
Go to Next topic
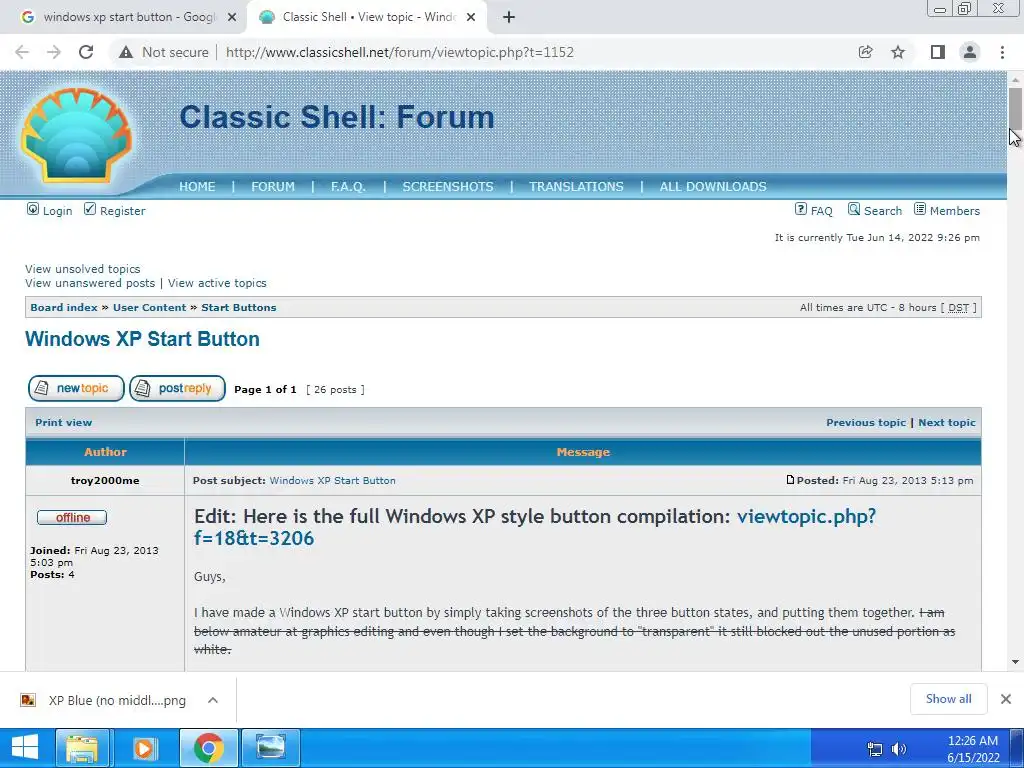tap(947, 423)
